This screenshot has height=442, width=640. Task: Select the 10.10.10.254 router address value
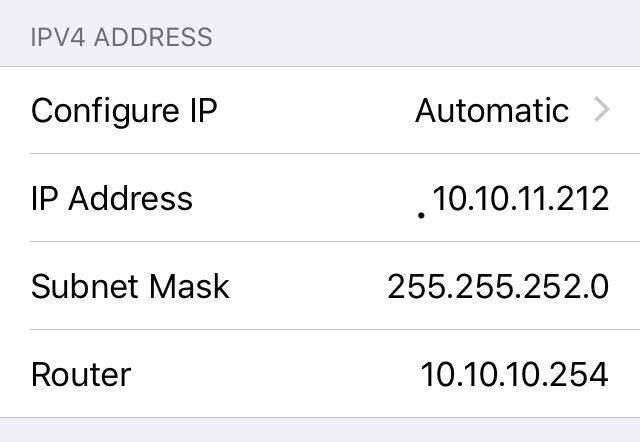pos(514,375)
